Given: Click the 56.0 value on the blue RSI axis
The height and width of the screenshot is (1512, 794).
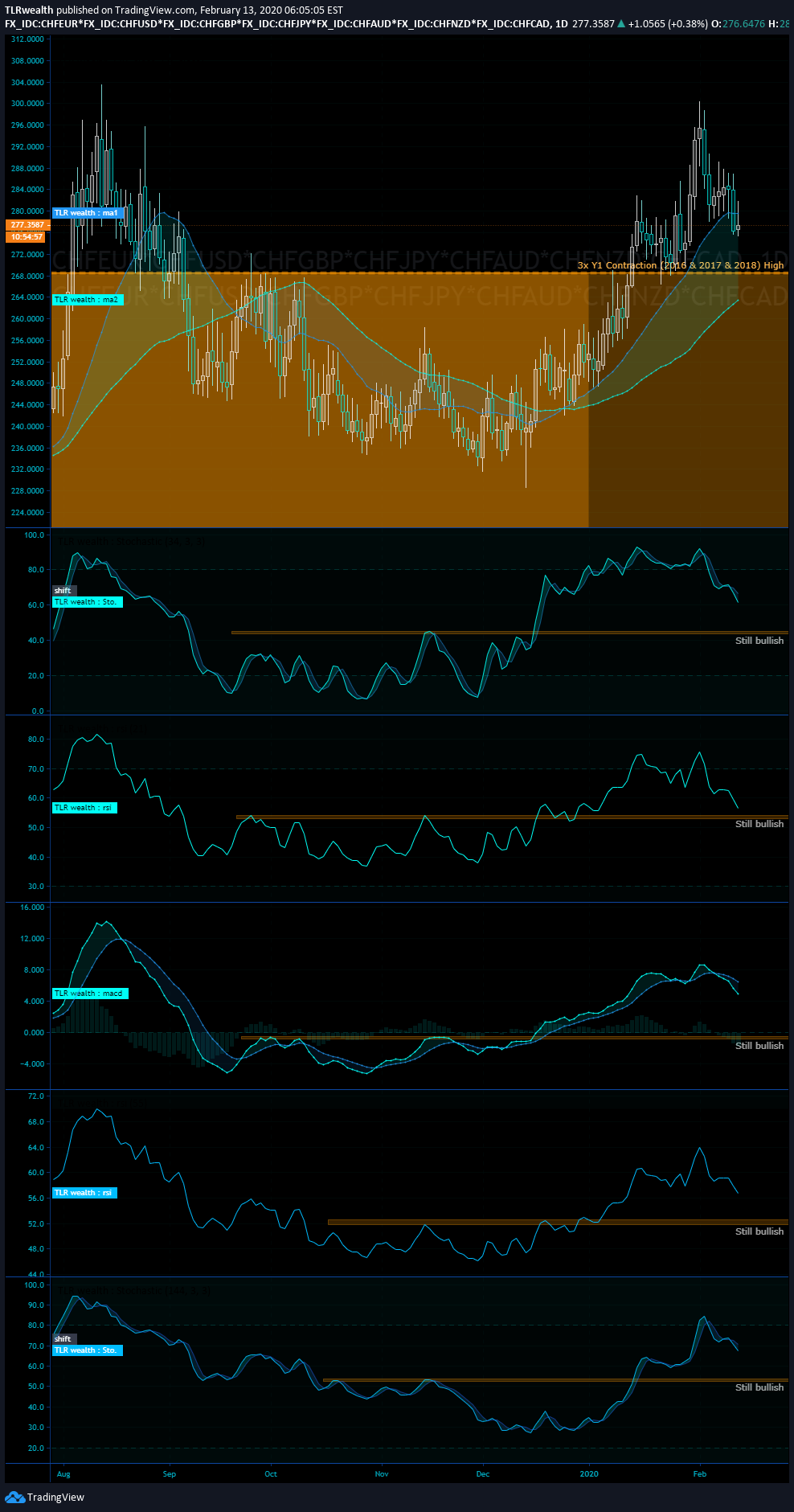Looking at the screenshot, I should 36,1199.
